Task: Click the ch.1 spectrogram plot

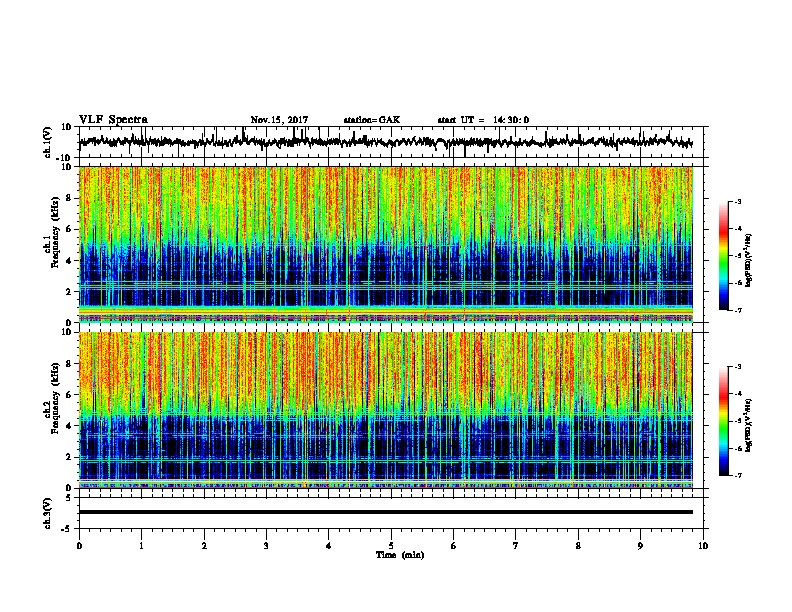Action: tap(386, 244)
